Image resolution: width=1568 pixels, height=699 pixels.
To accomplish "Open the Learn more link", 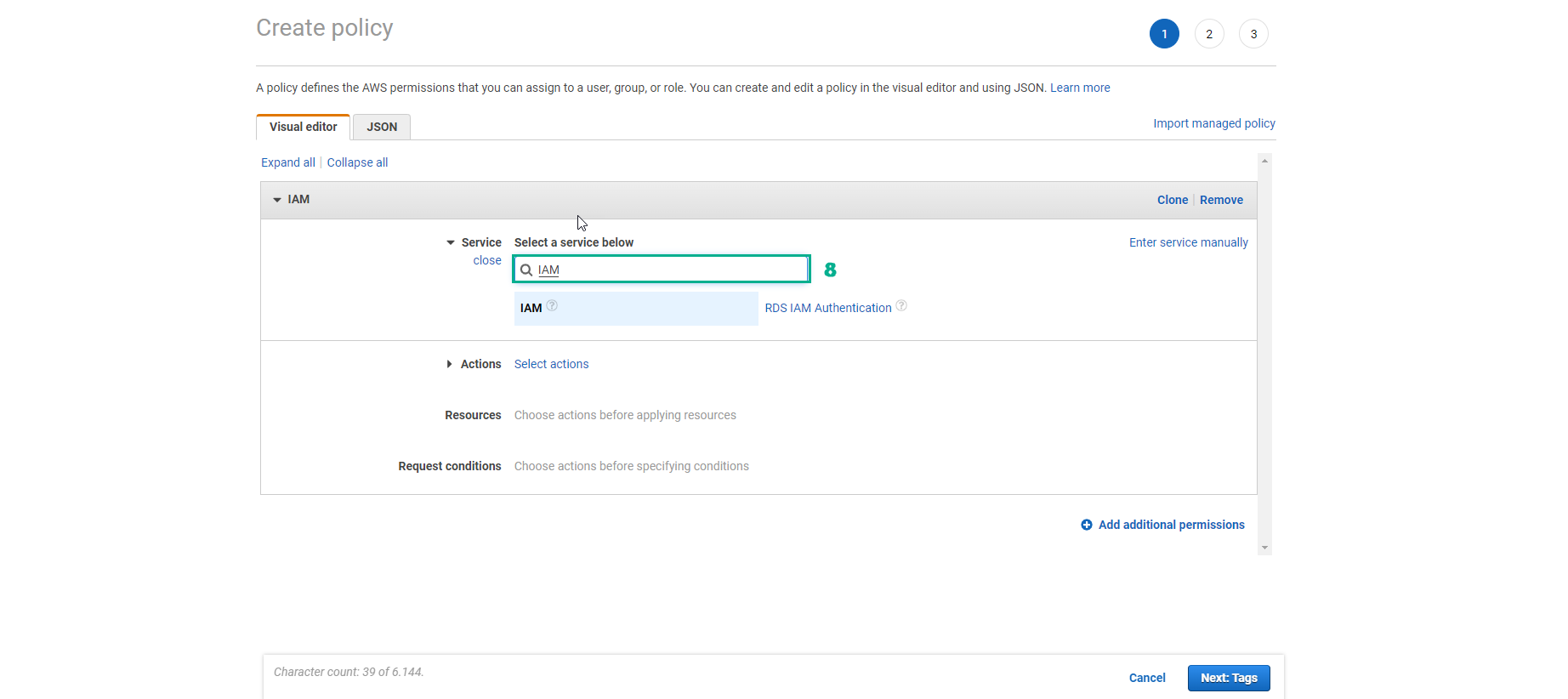I will [1080, 88].
